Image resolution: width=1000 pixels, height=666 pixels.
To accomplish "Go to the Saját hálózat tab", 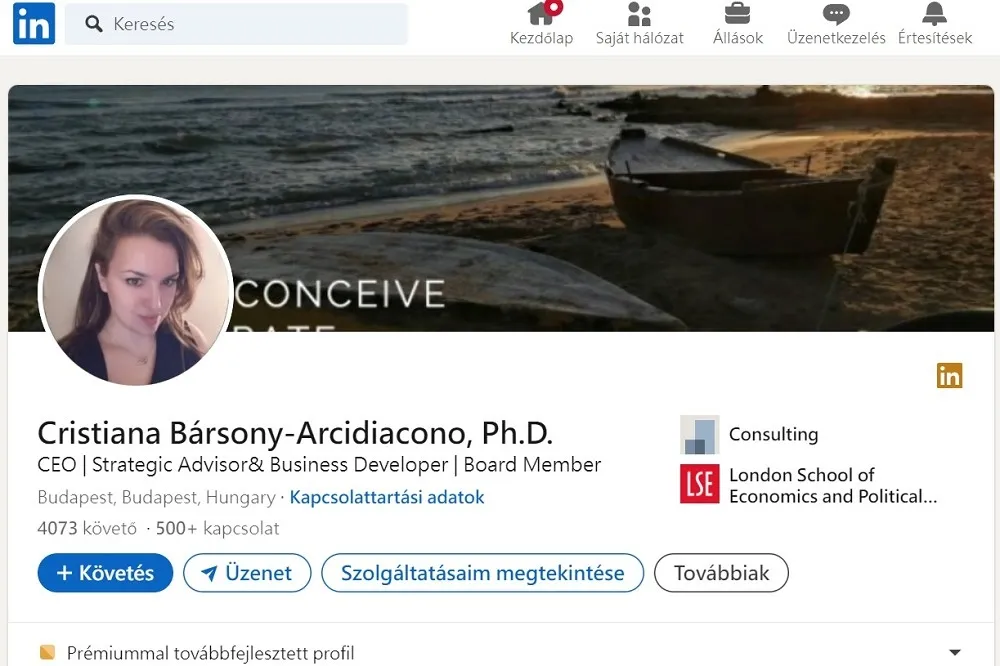I will [640, 24].
